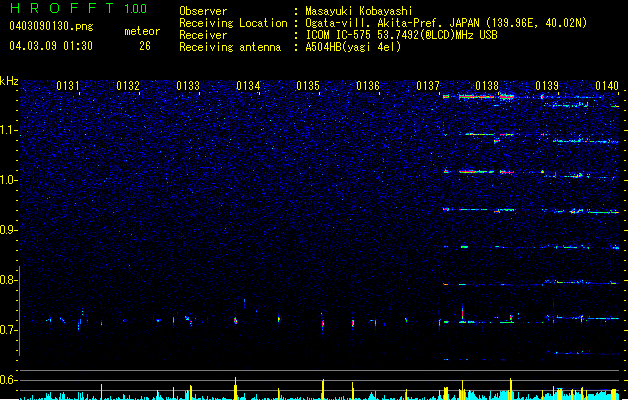The image size is (629, 400).
Task: Click the Ogata-vill. Akita-Pref. JAPAN location text
Action: 392,23
